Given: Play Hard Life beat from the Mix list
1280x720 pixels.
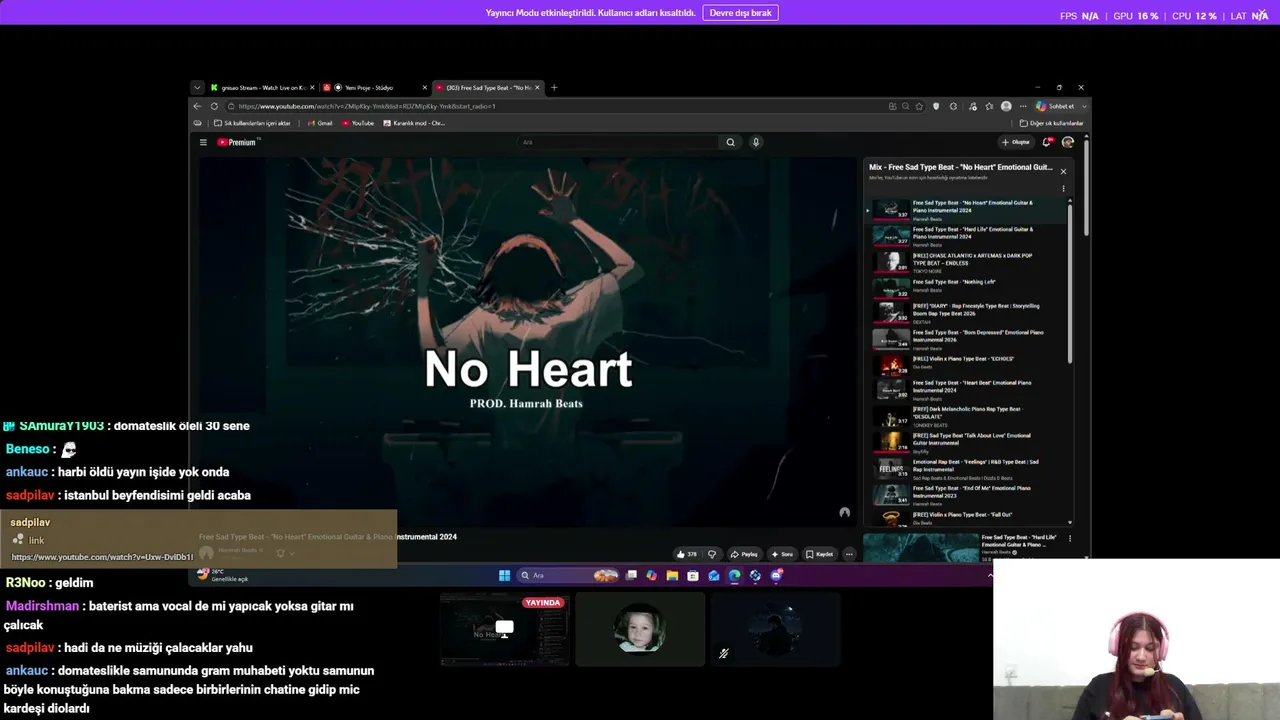Looking at the screenshot, I should click(968, 236).
